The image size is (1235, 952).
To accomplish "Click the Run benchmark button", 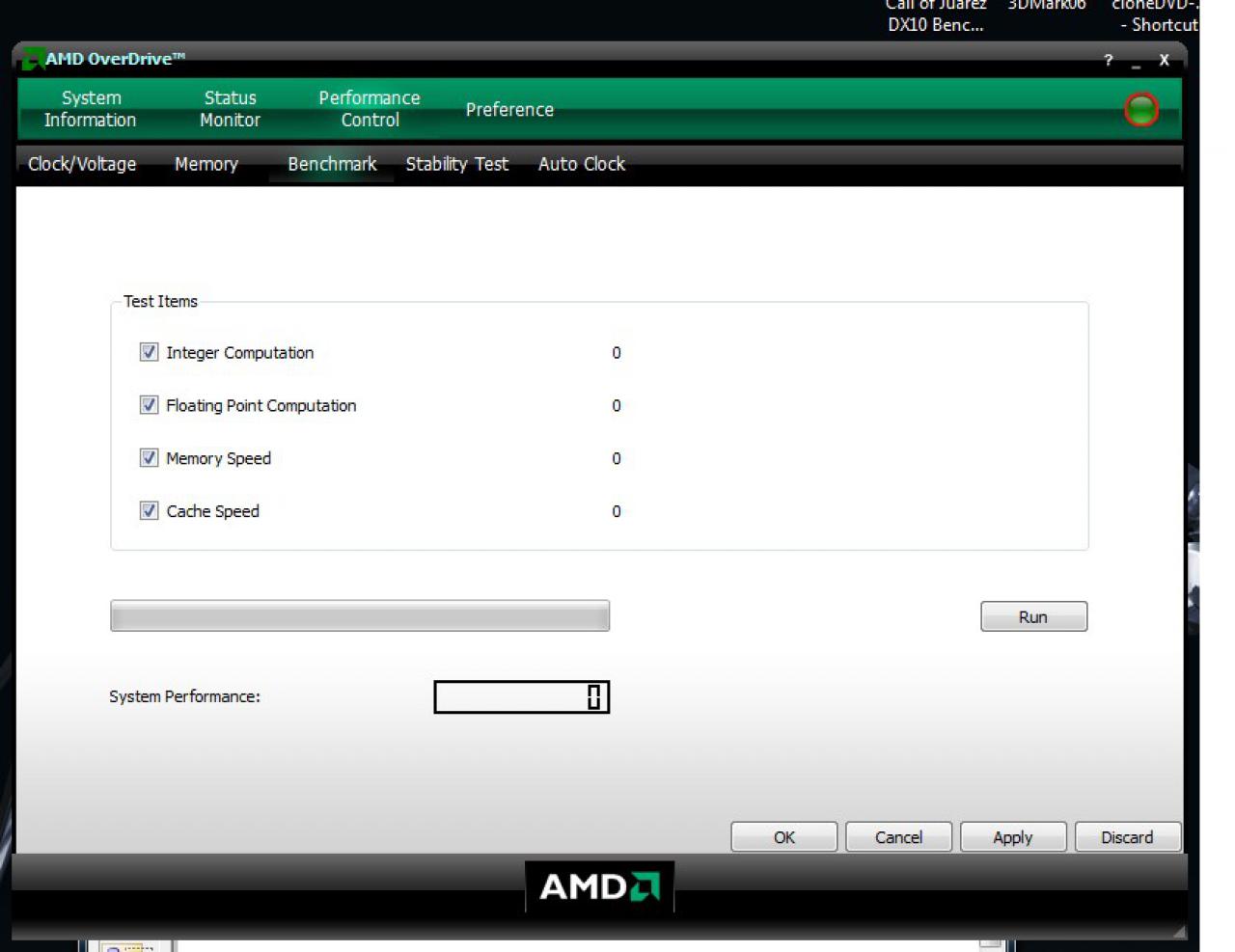I will tap(1033, 616).
